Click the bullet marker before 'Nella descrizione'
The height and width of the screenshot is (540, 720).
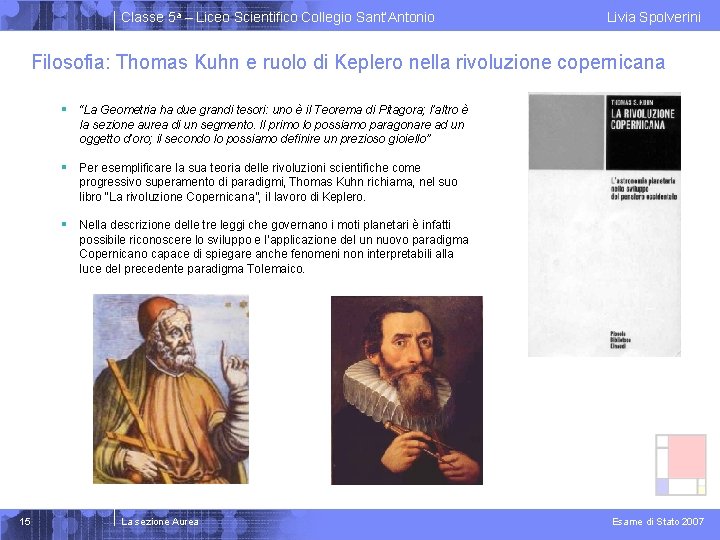click(64, 224)
